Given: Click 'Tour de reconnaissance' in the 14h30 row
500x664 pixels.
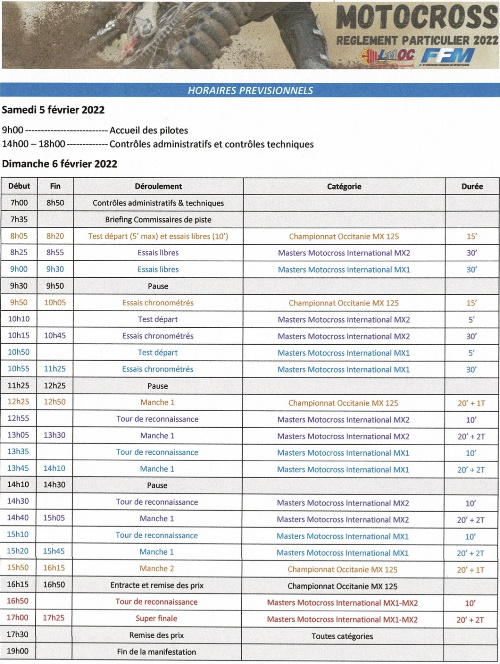Looking at the screenshot, I should [x=157, y=502].
